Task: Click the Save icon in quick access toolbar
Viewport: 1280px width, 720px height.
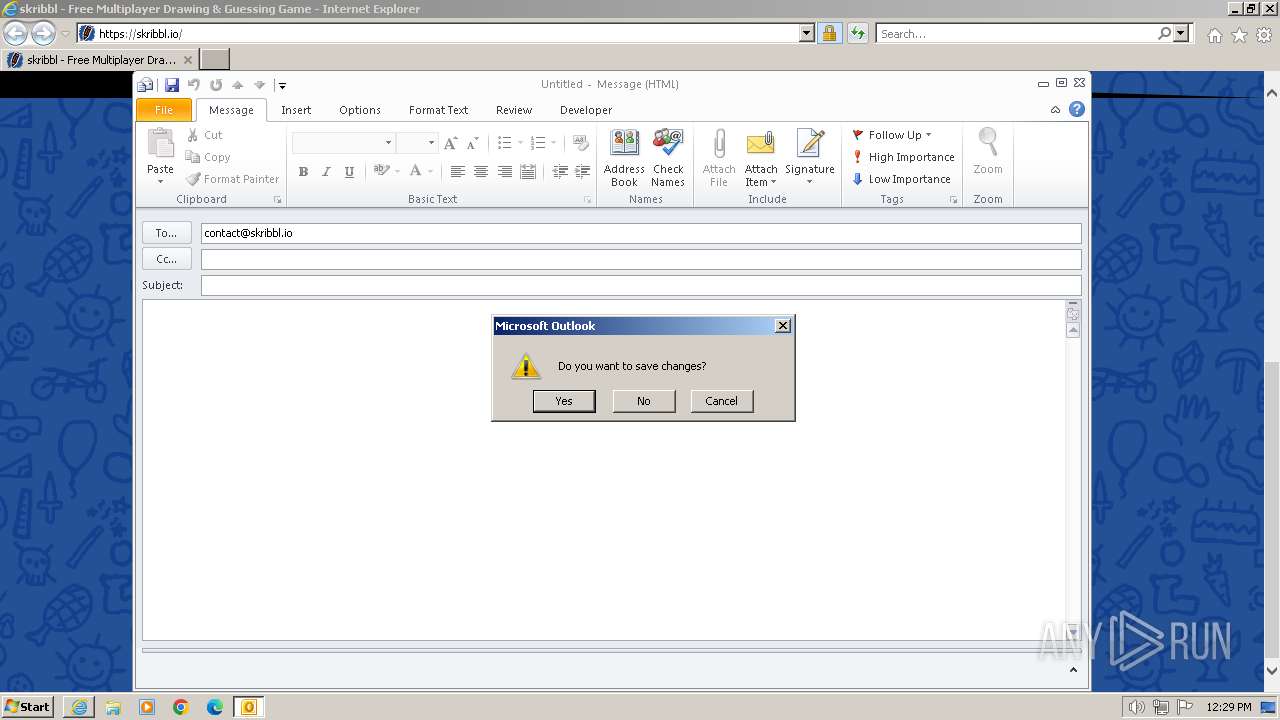Action: [172, 85]
